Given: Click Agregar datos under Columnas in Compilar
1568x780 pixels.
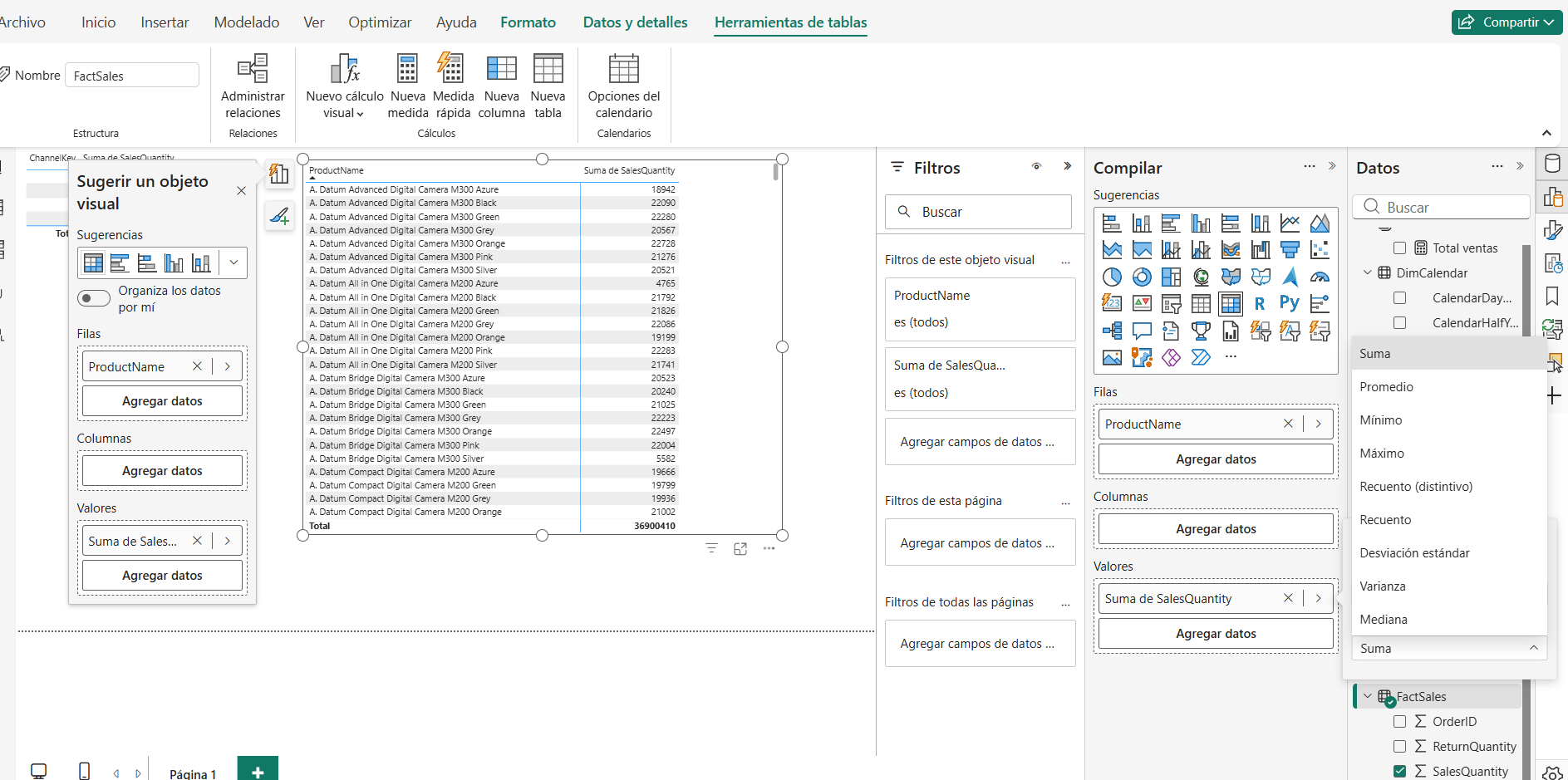Looking at the screenshot, I should 1216,529.
